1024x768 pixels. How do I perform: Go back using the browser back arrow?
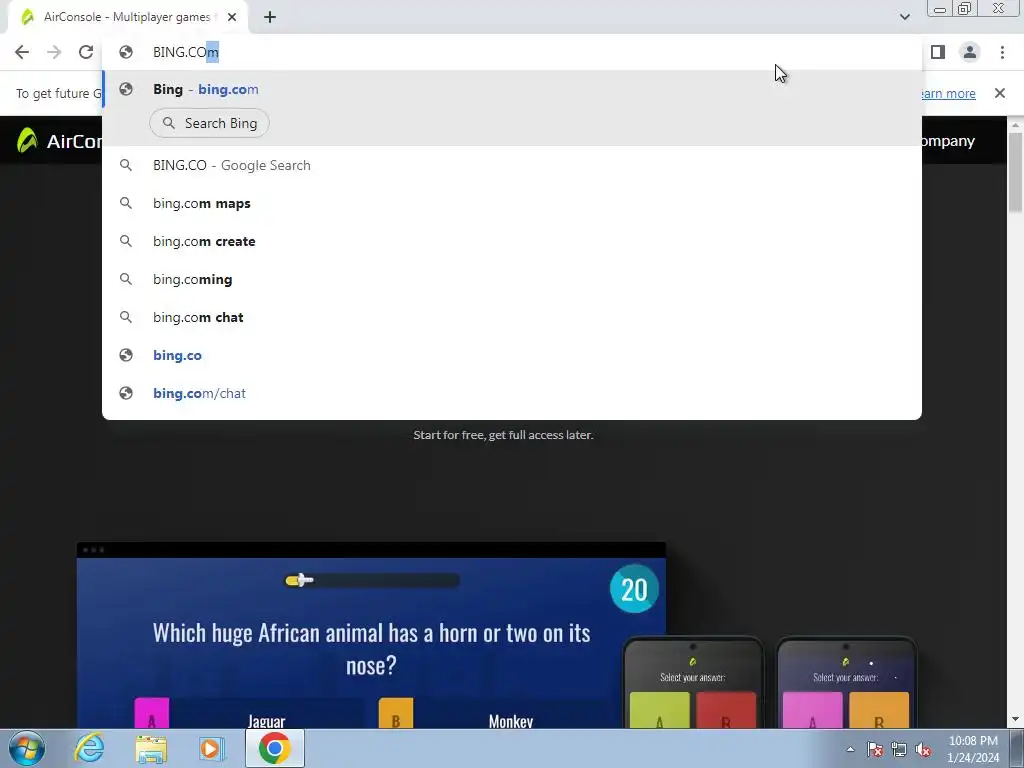[22, 52]
